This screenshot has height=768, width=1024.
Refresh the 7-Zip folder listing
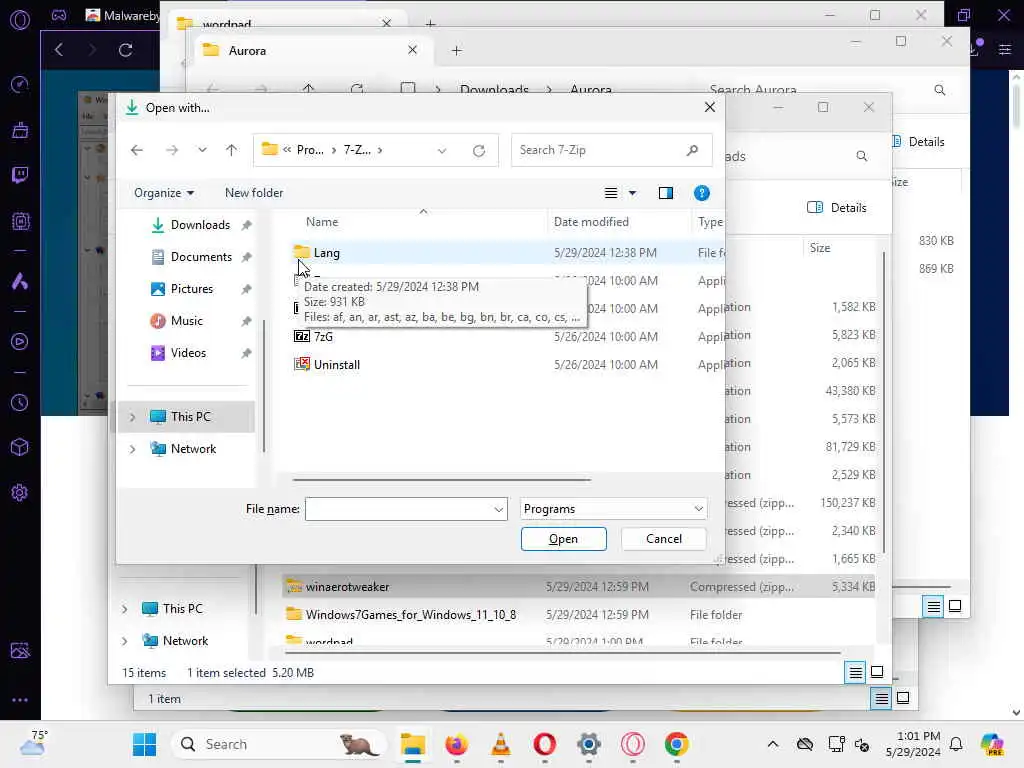point(479,151)
